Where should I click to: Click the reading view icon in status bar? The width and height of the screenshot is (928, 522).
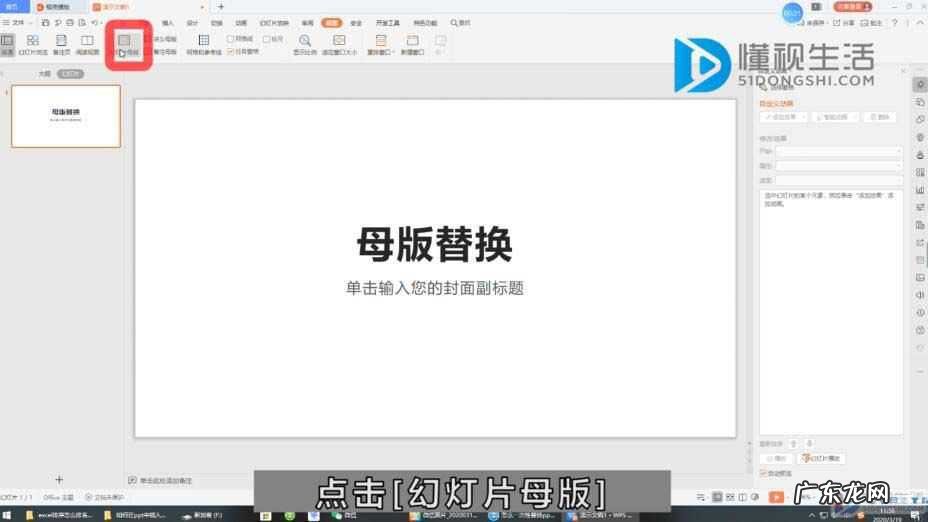[742, 497]
